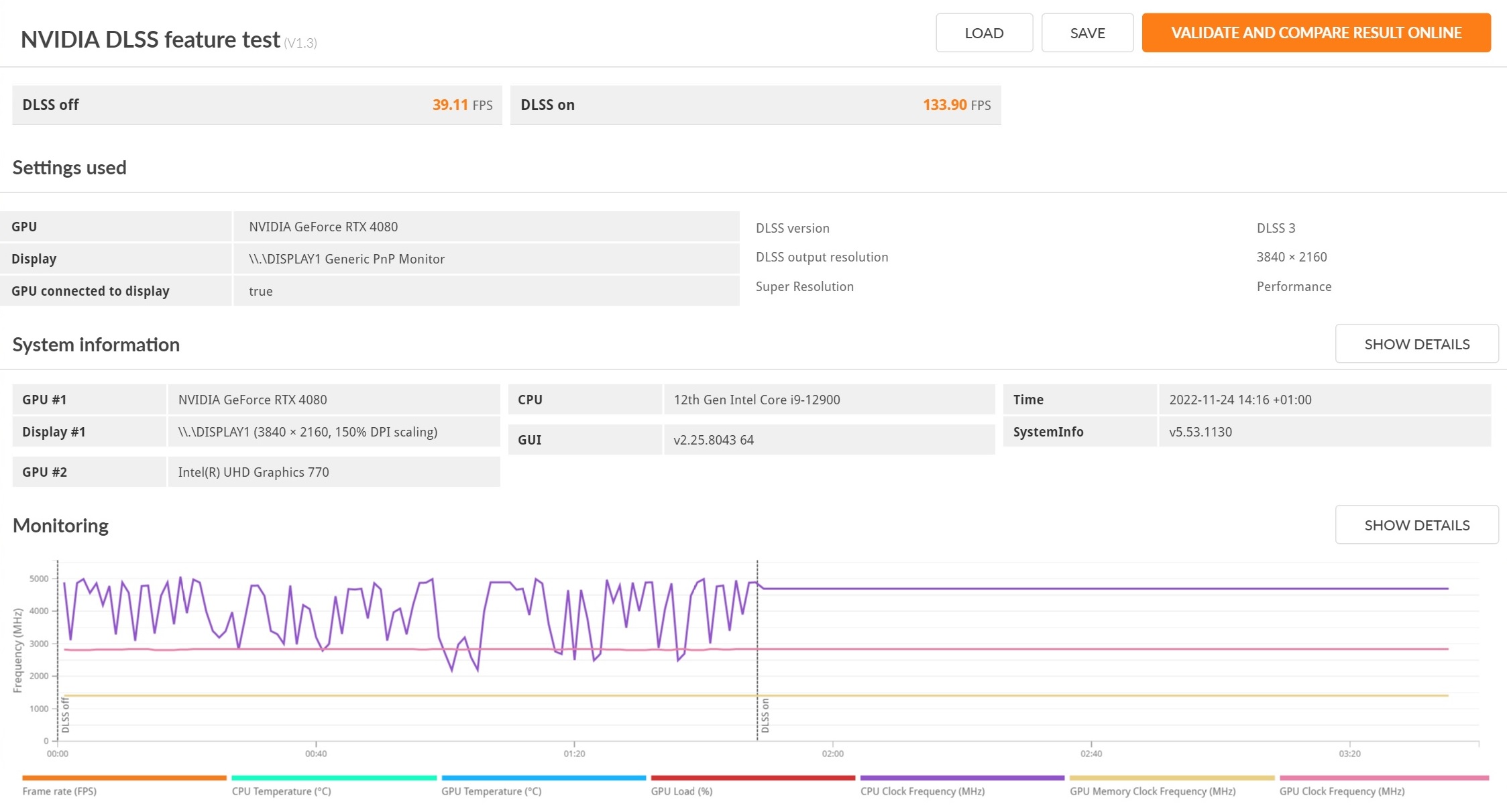Select the (V1.3) version label
The image size is (1507, 812).
(x=300, y=43)
